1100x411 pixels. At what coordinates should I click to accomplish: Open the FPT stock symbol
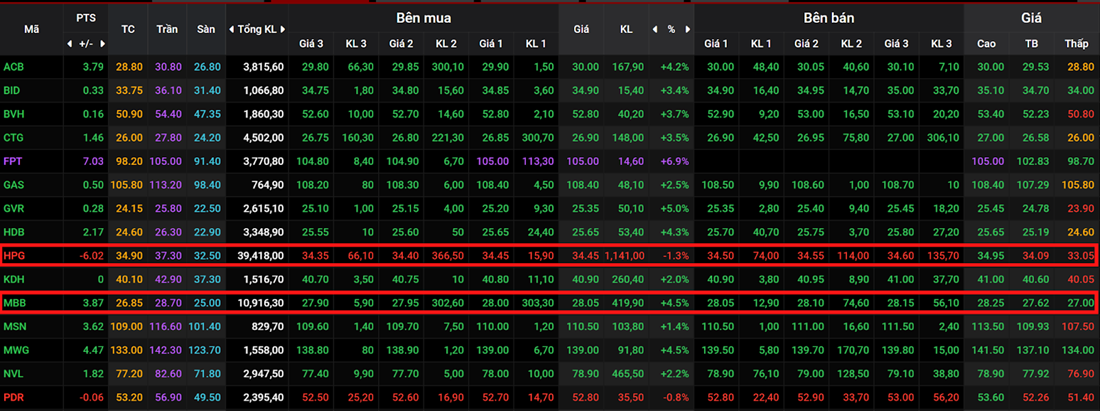[13, 160]
